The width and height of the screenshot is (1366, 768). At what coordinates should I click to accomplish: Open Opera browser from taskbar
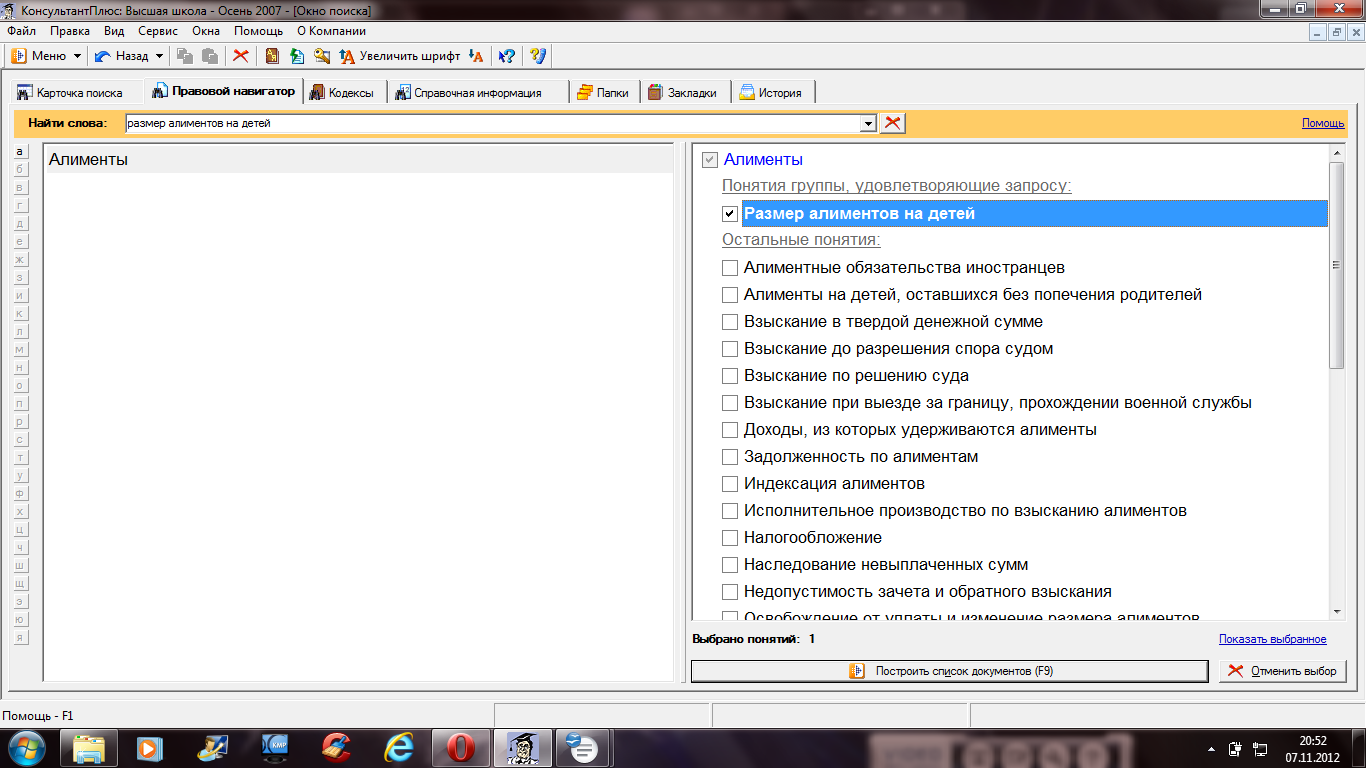[x=459, y=747]
